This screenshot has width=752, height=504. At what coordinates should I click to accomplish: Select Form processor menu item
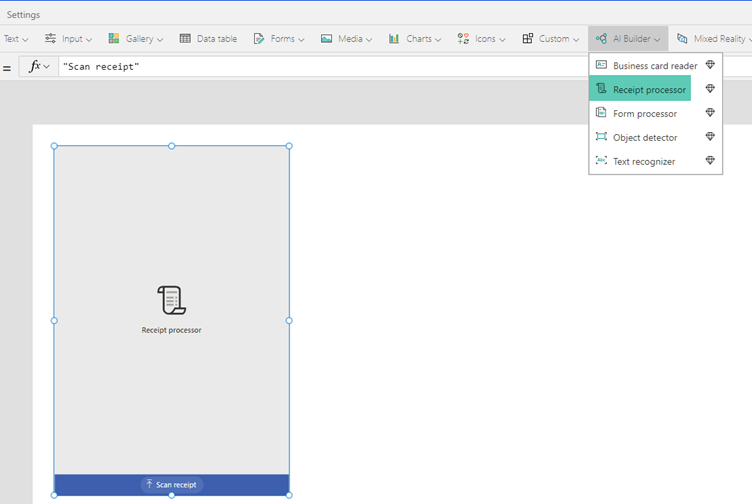coord(655,113)
